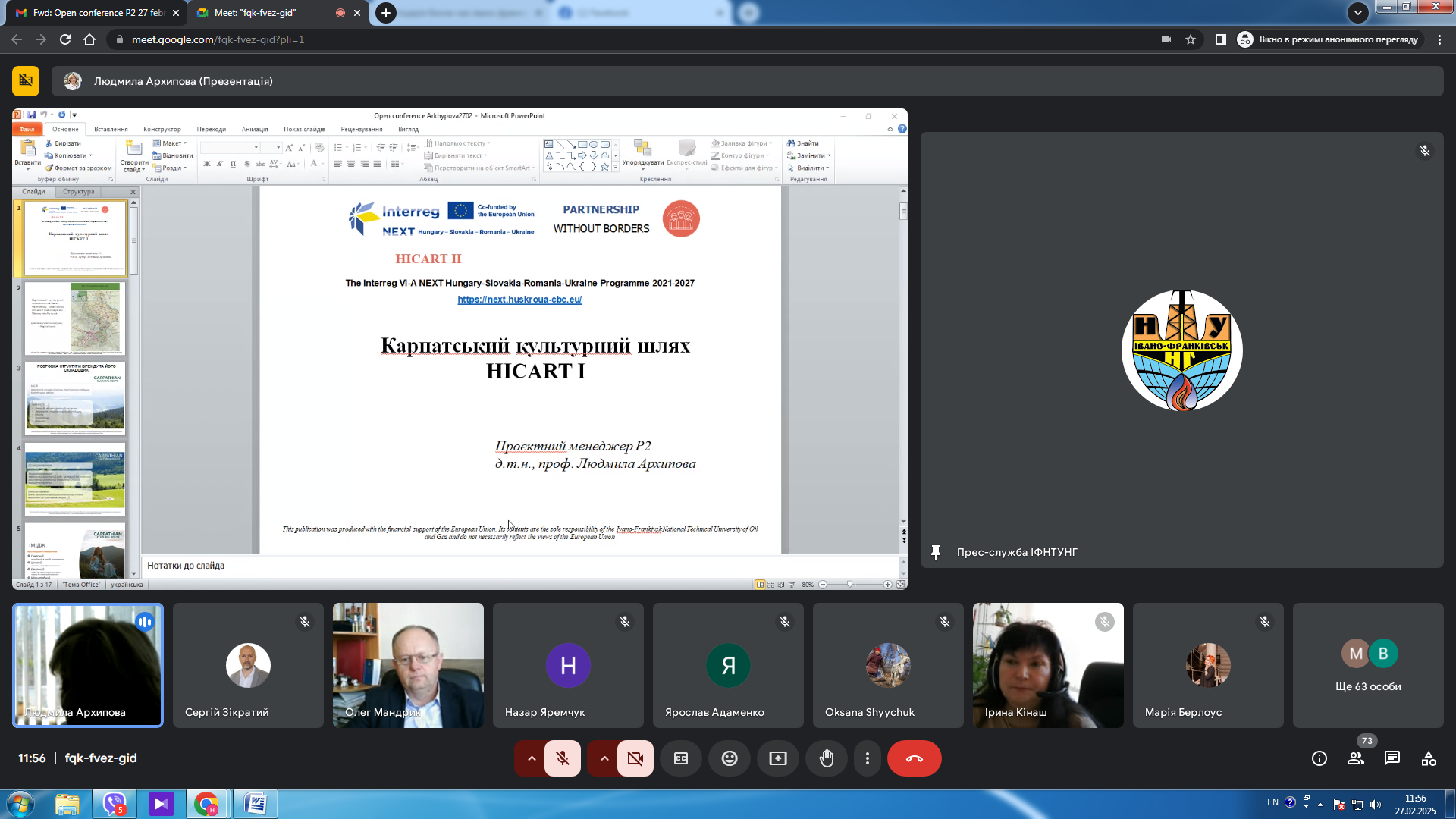Expand video settings arrow near camera
The image size is (1456, 819).
point(604,758)
